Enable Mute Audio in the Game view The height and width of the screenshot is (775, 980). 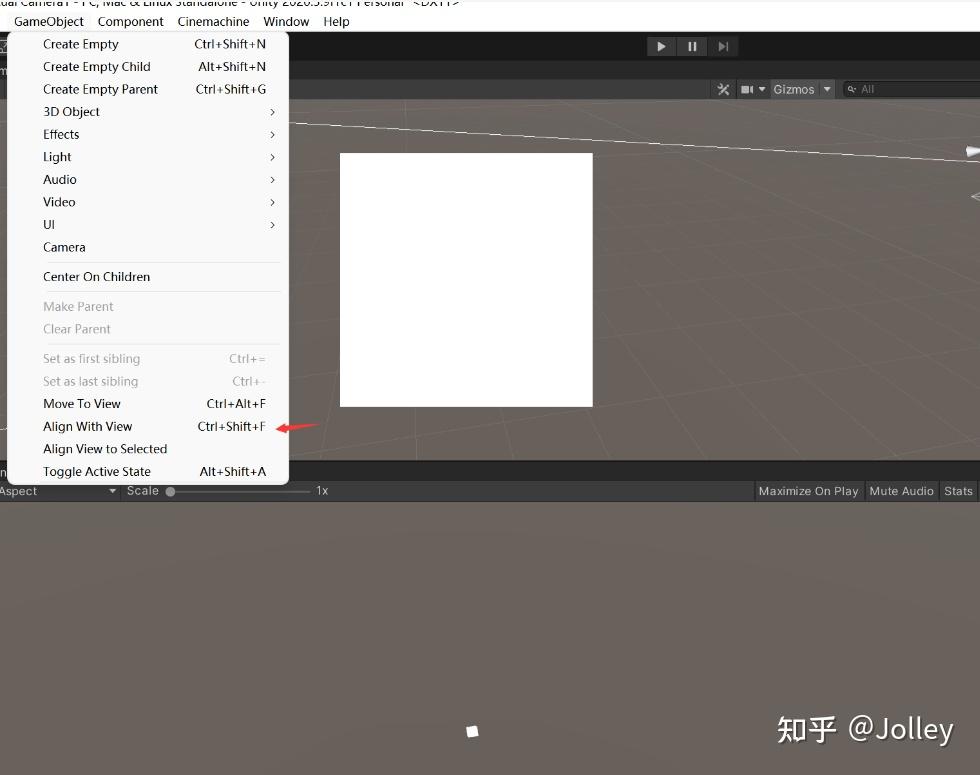click(x=901, y=491)
